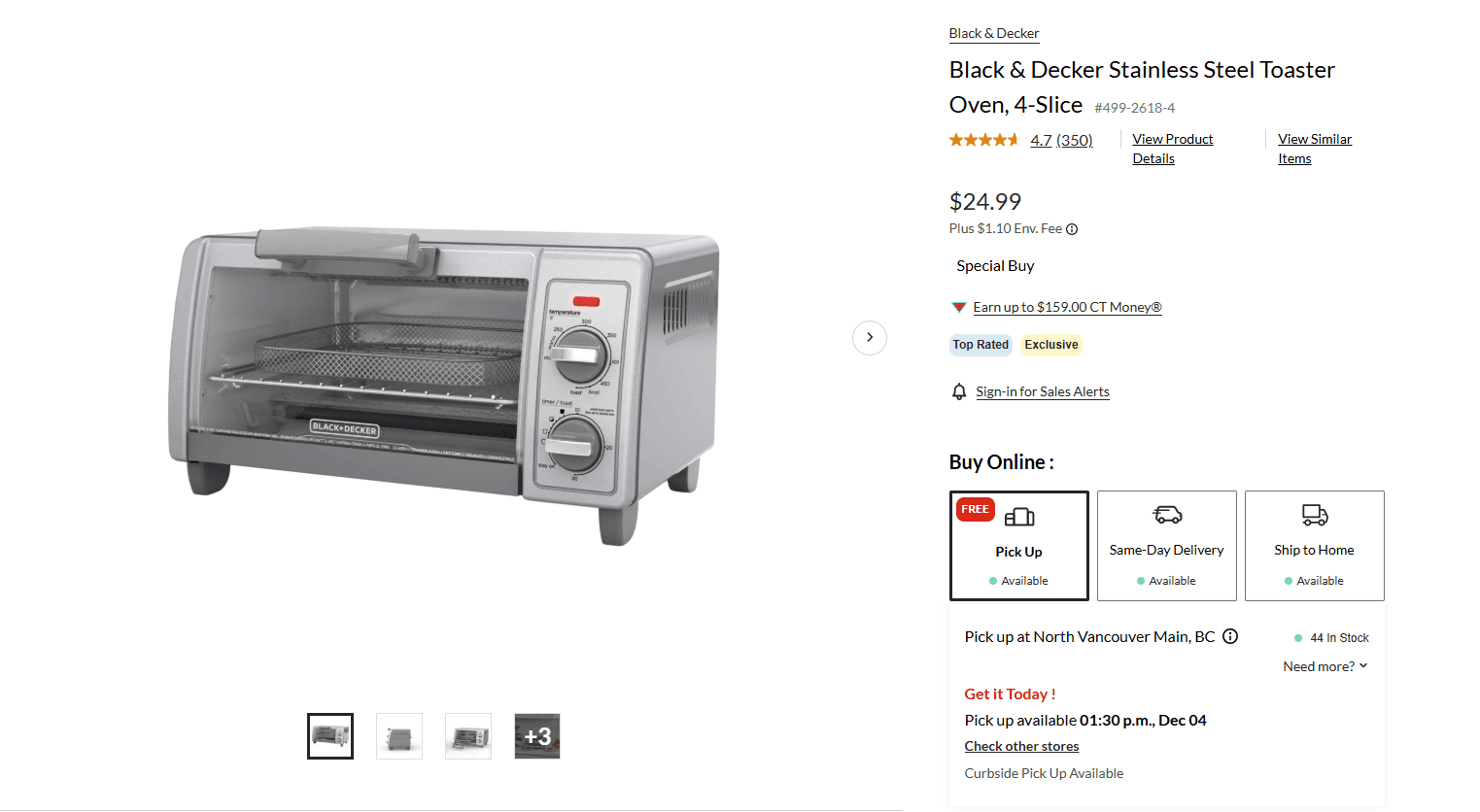1480x812 pixels.
Task: Select the Same-Day Delivery option
Action: point(1167,546)
